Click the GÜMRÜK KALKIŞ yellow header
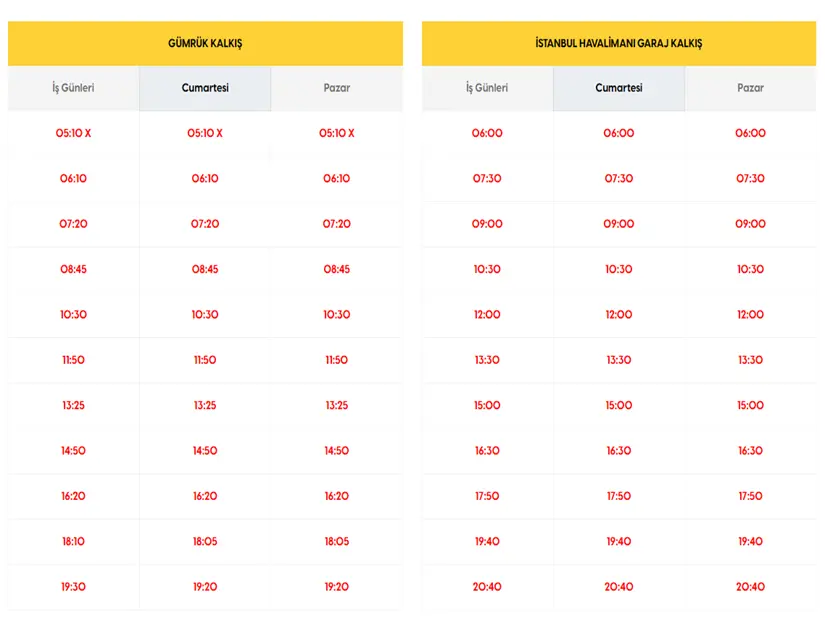The height and width of the screenshot is (620, 825). coord(205,43)
